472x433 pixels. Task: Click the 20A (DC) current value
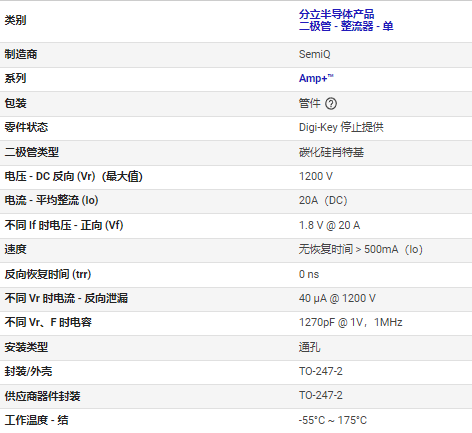click(x=323, y=200)
